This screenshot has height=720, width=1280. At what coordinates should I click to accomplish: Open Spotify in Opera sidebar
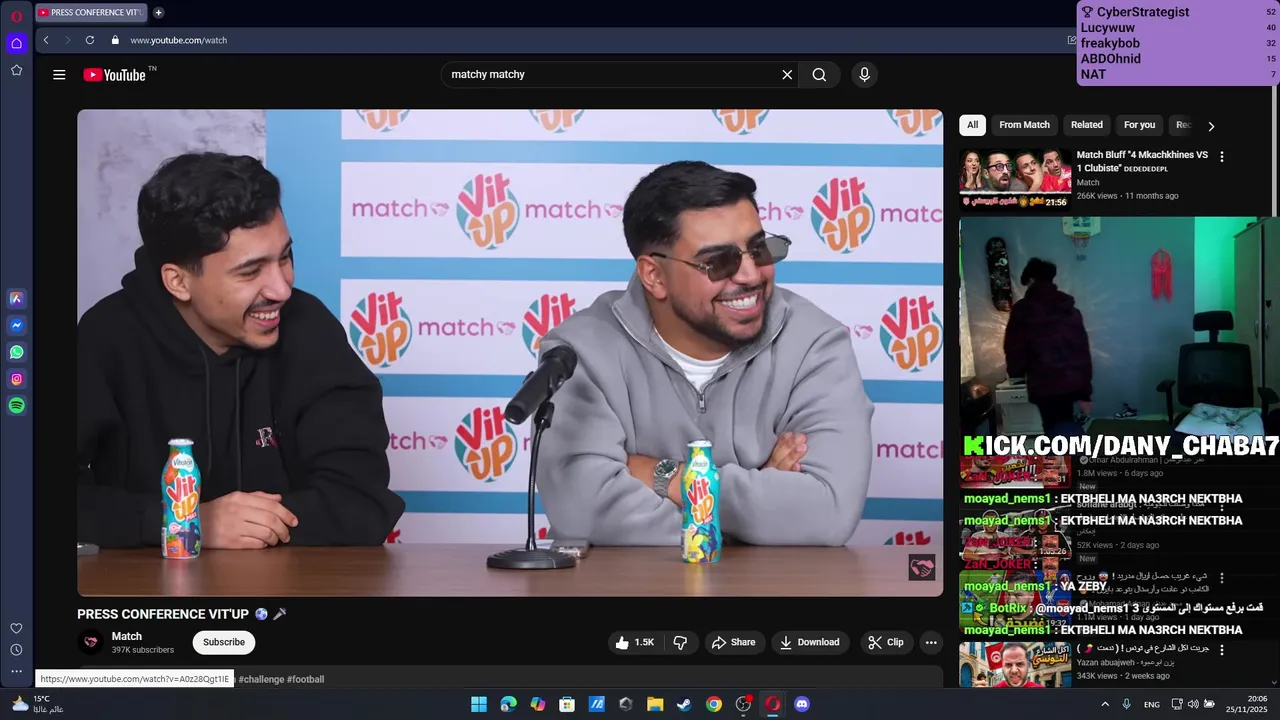[16, 406]
